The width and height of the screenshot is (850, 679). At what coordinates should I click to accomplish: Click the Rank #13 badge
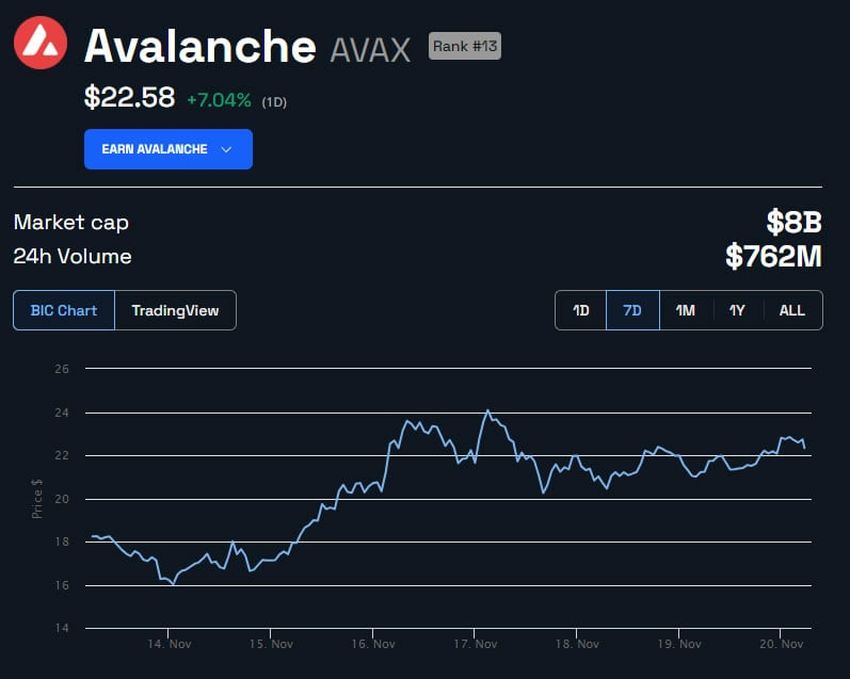(466, 46)
